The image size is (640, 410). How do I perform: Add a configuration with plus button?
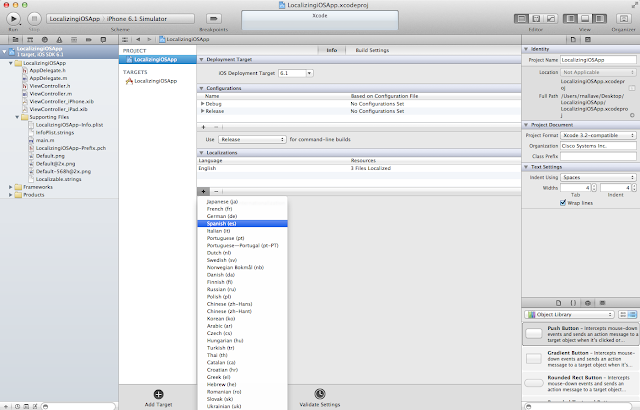[x=203, y=127]
